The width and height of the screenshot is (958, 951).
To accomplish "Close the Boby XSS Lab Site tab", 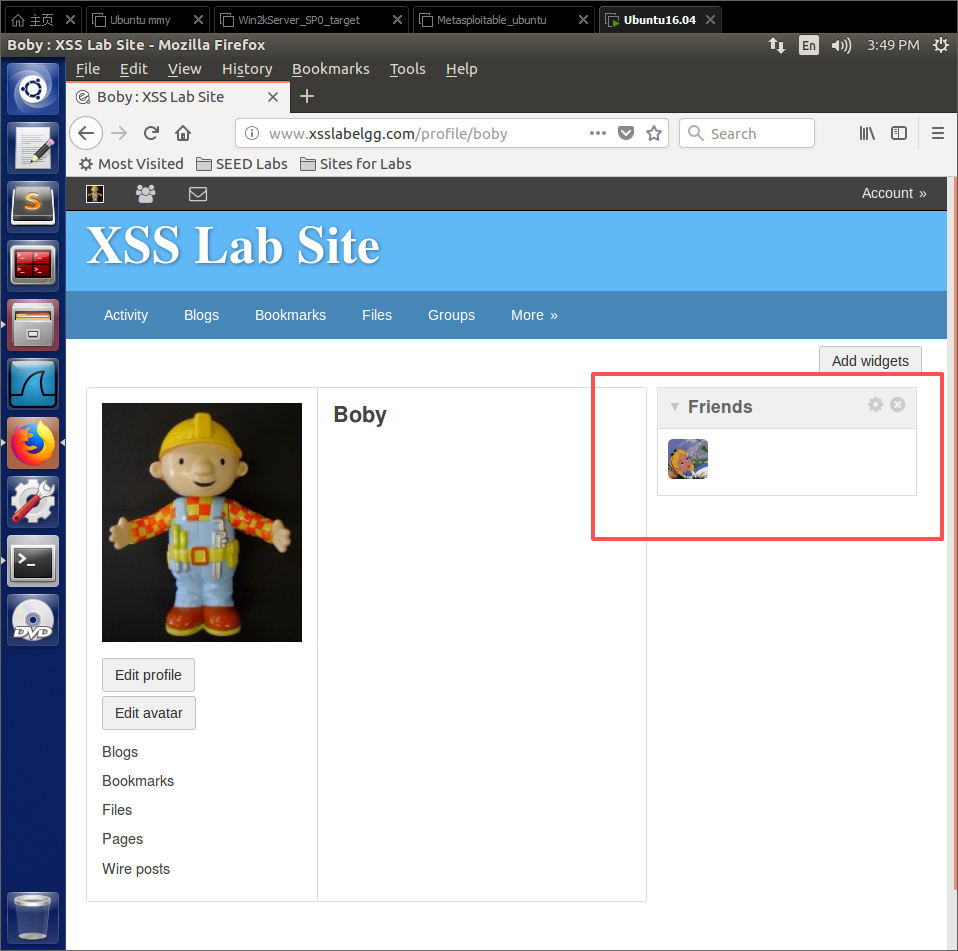I will 273,97.
